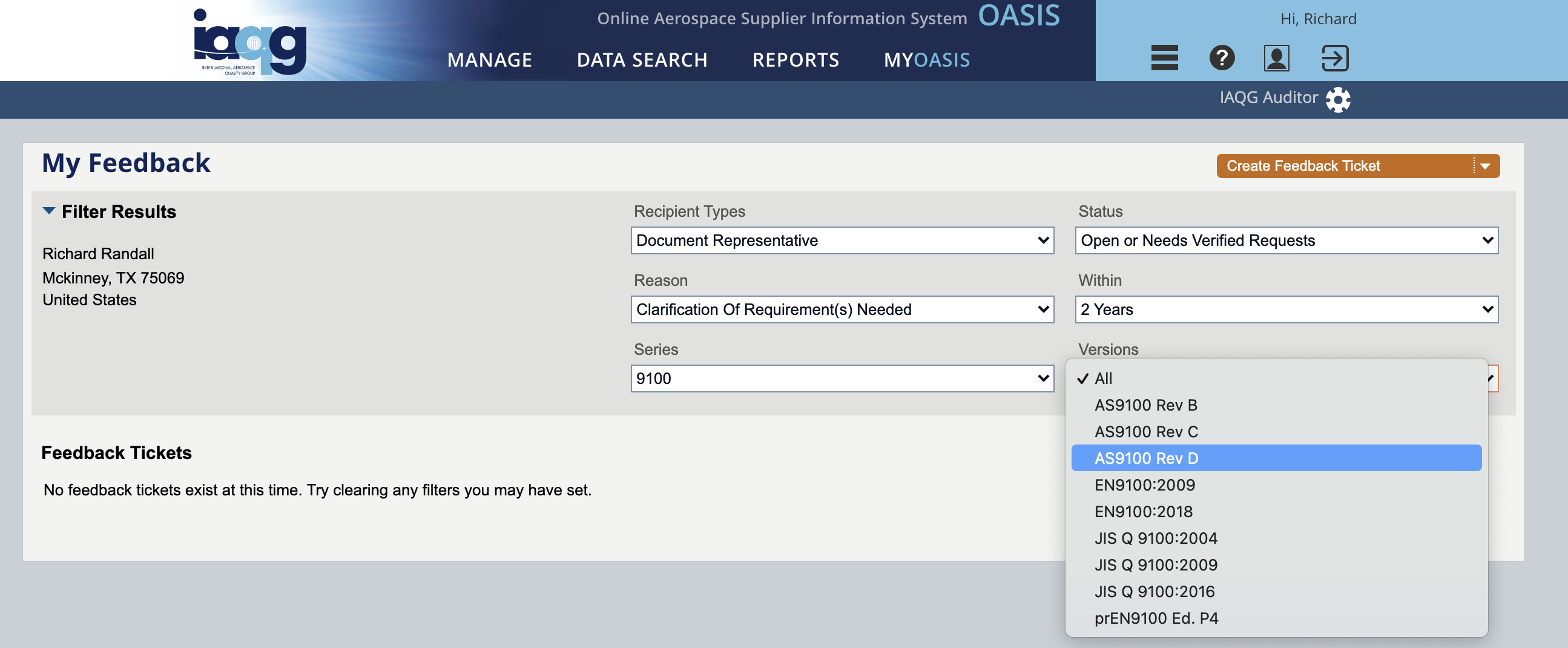This screenshot has height=648, width=1568.
Task: Click the Richard Randall name text
Action: click(98, 254)
